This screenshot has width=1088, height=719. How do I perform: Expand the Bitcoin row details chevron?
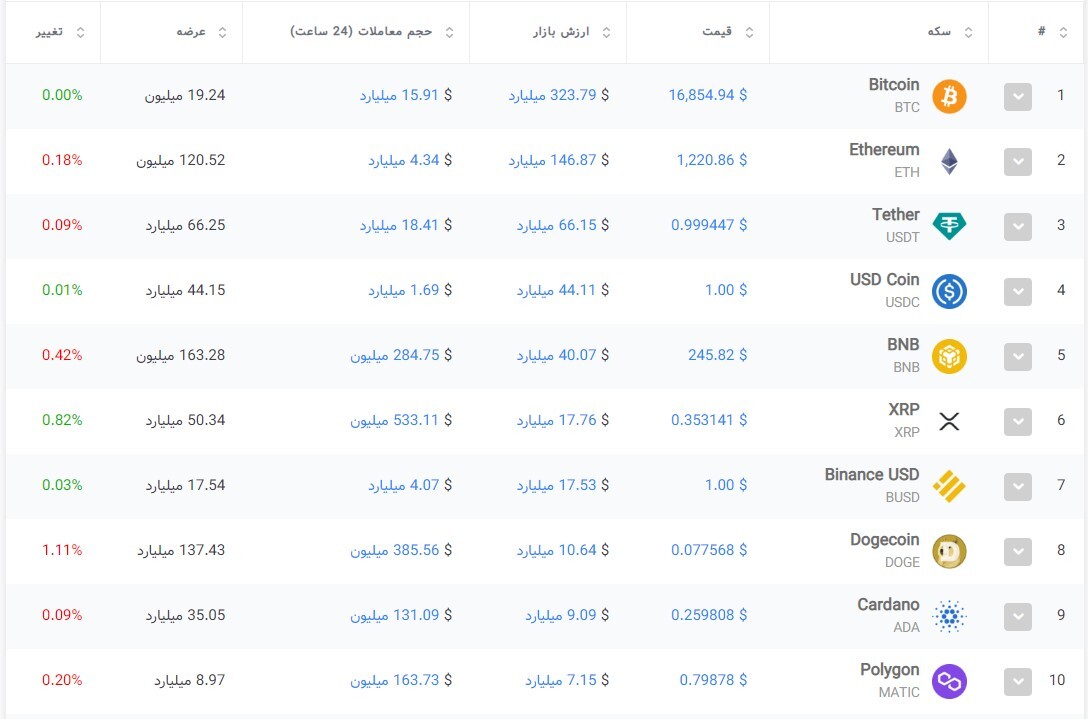click(1017, 97)
